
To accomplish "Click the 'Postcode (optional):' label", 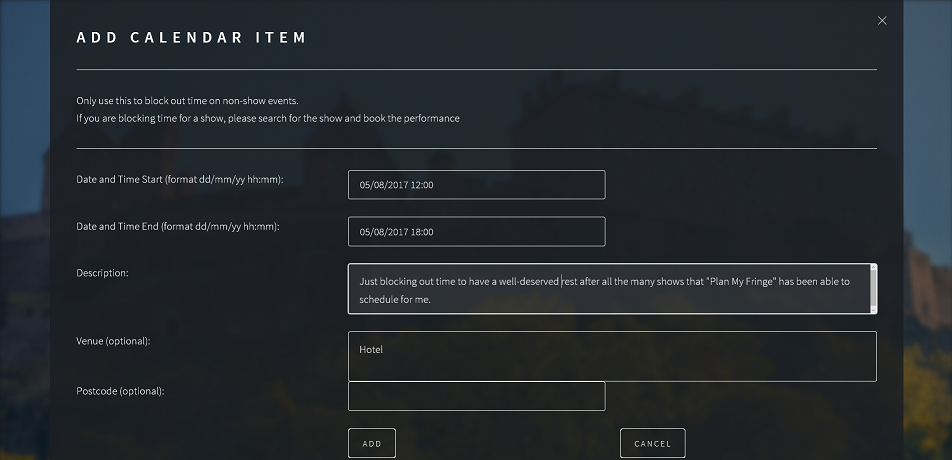I will tap(120, 391).
